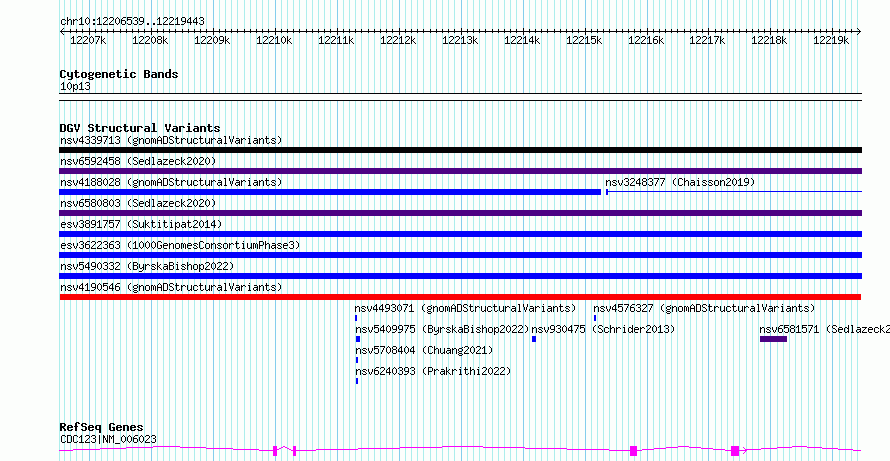Click esv3891757 (Suktitipat2014) label
890x461 pixels.
(141, 224)
